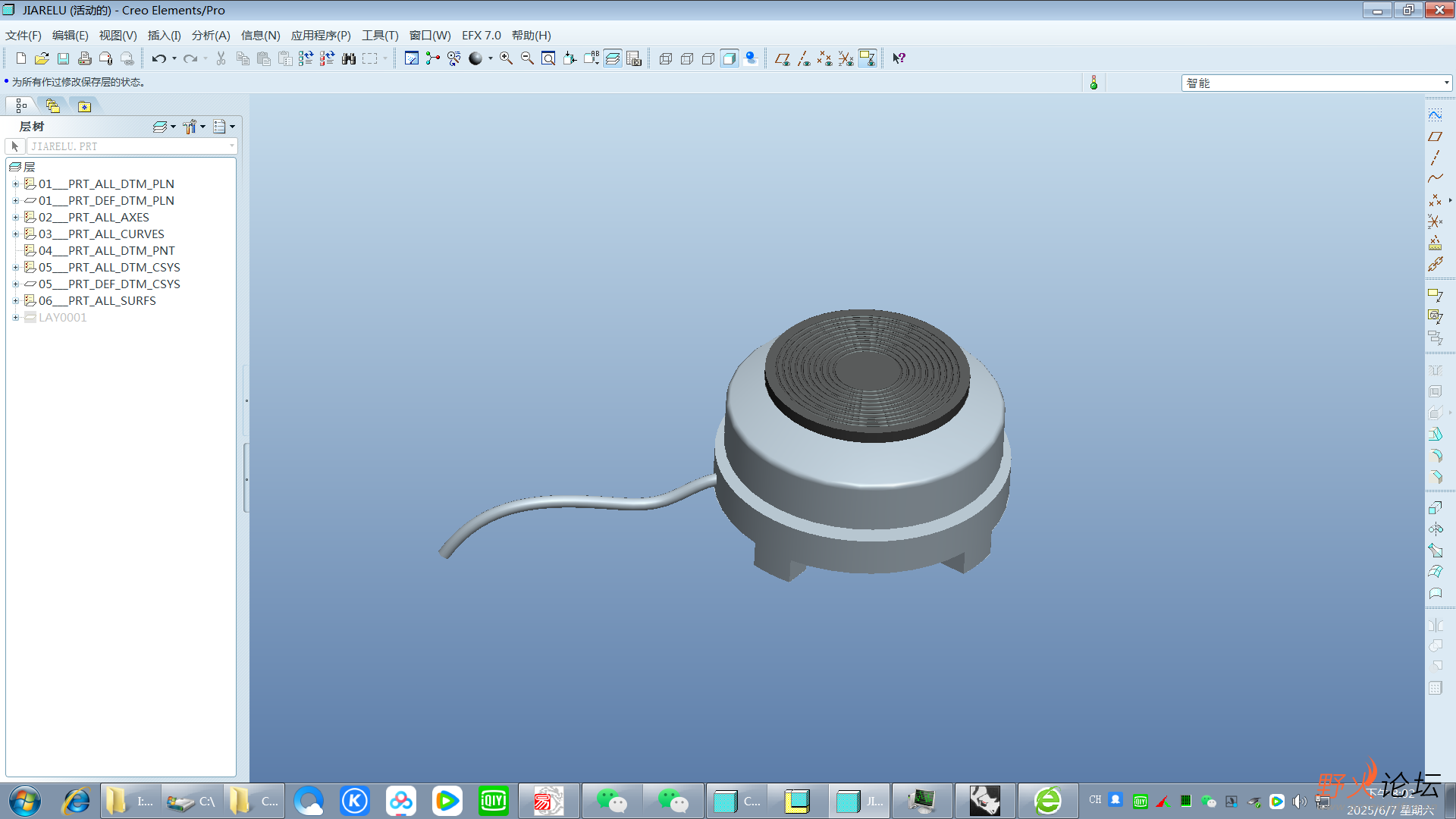Select the Sketch tool in right toolbar

pyautogui.click(x=1435, y=115)
